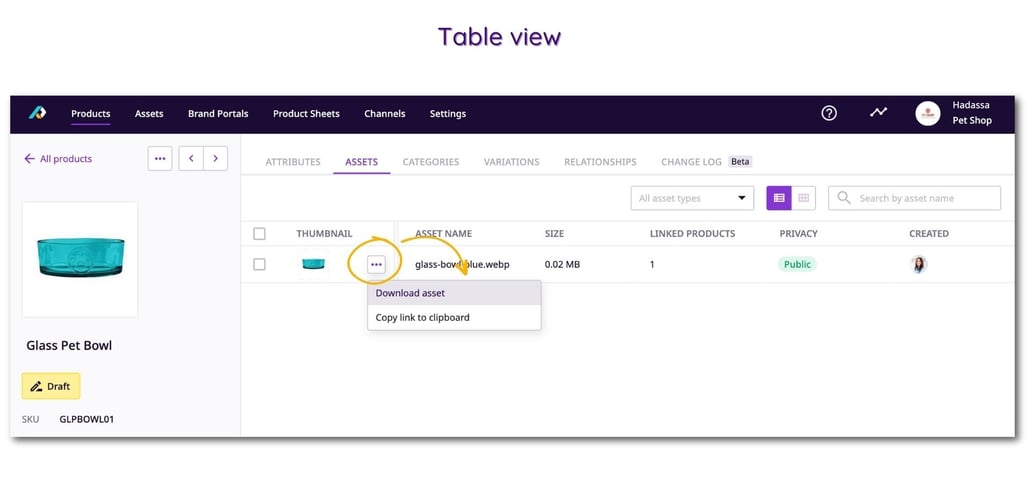Open the activity trend line icon
The width and height of the screenshot is (1032, 479).
pyautogui.click(x=878, y=112)
